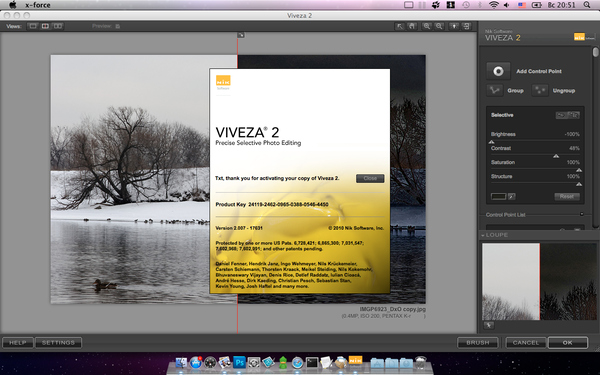Choose the arrow select tool in toolbar
The width and height of the screenshot is (600, 375).
point(399,26)
